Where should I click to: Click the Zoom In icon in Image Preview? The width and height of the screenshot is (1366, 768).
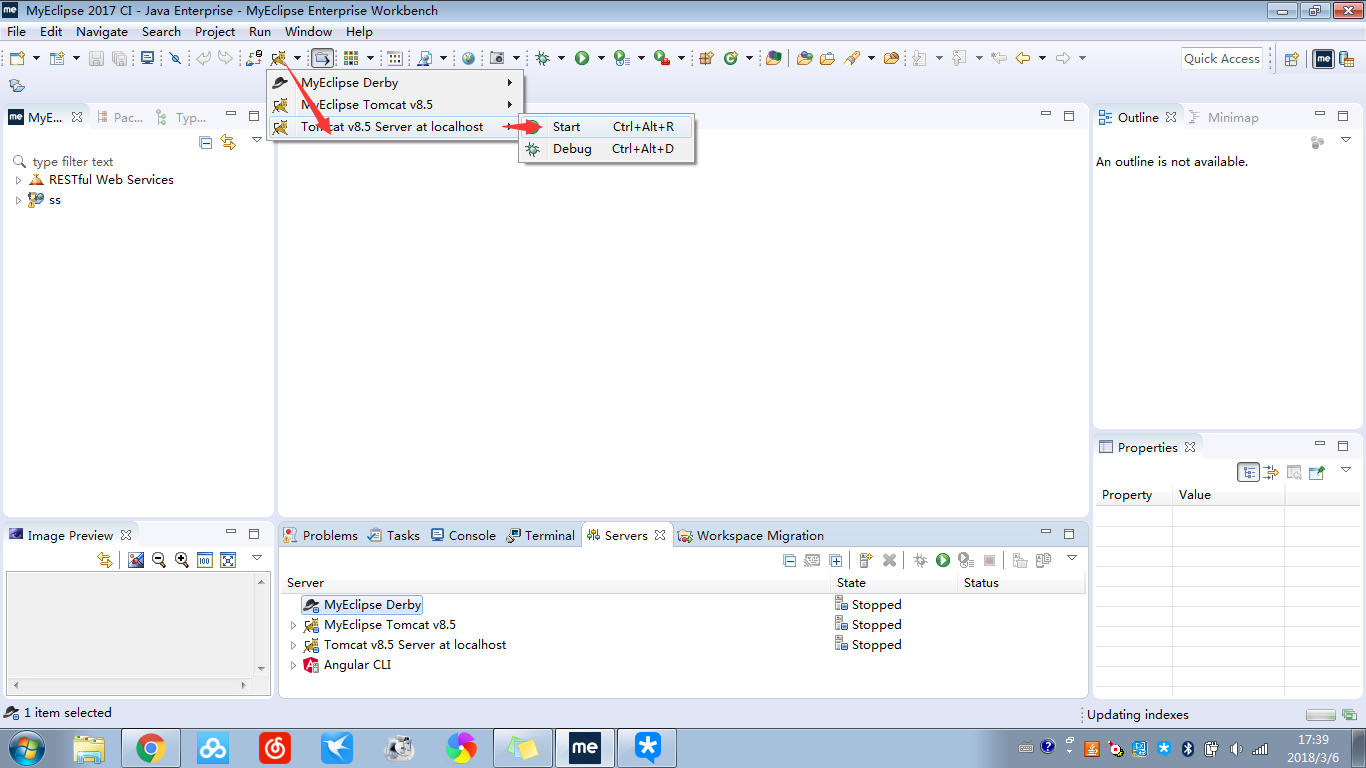pyautogui.click(x=182, y=560)
